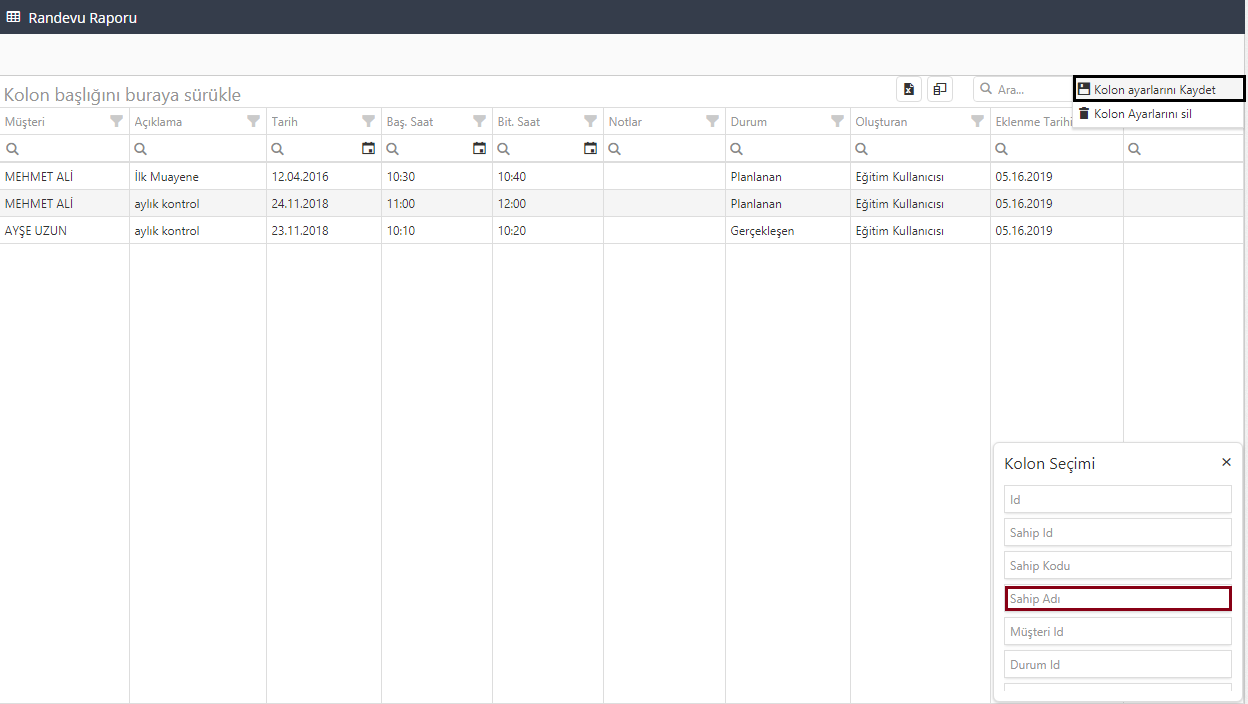The height and width of the screenshot is (704, 1248).
Task: Select Kolon ayarlarını Kaydet menu item
Action: [1158, 89]
